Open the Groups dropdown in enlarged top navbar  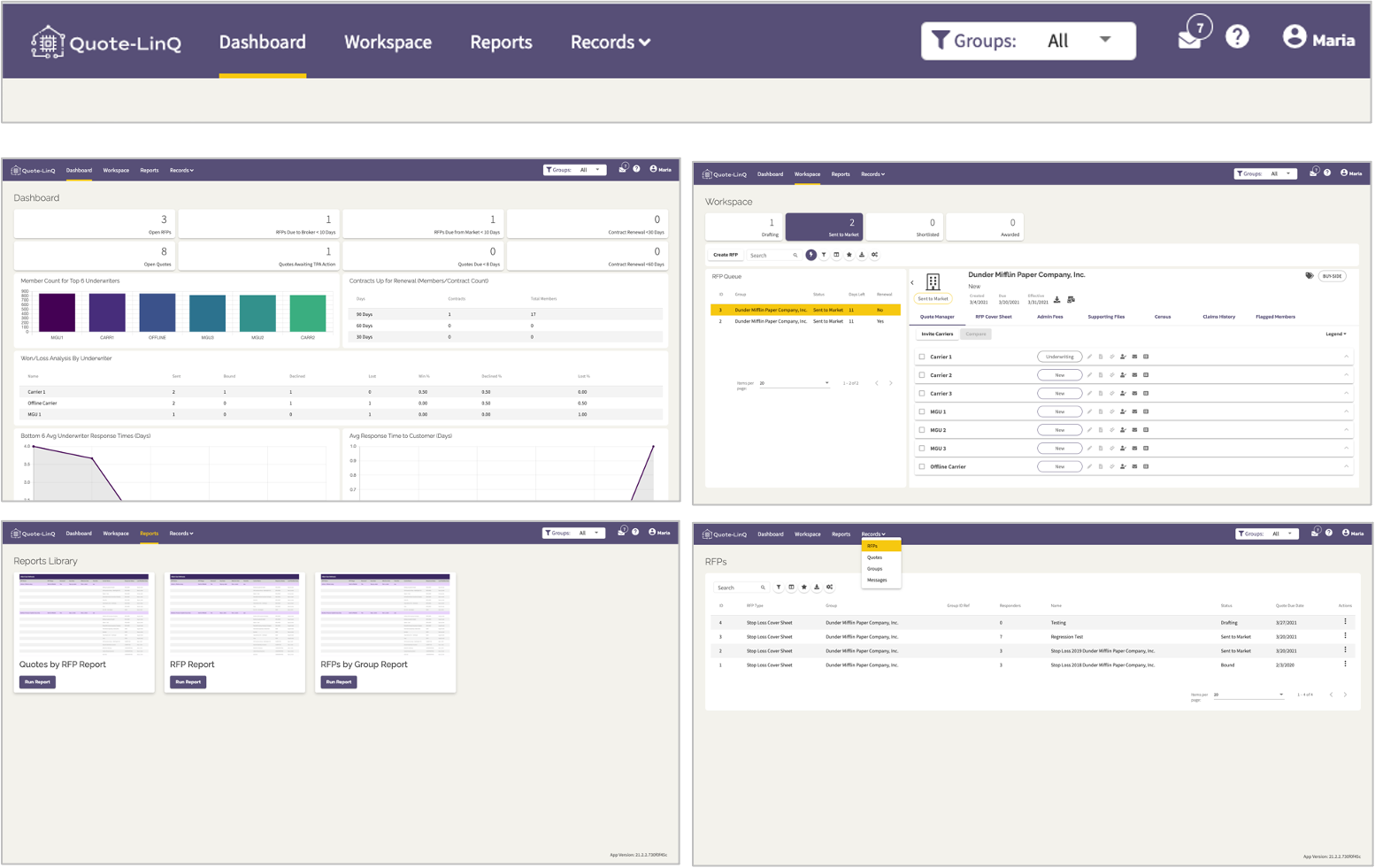click(1028, 41)
